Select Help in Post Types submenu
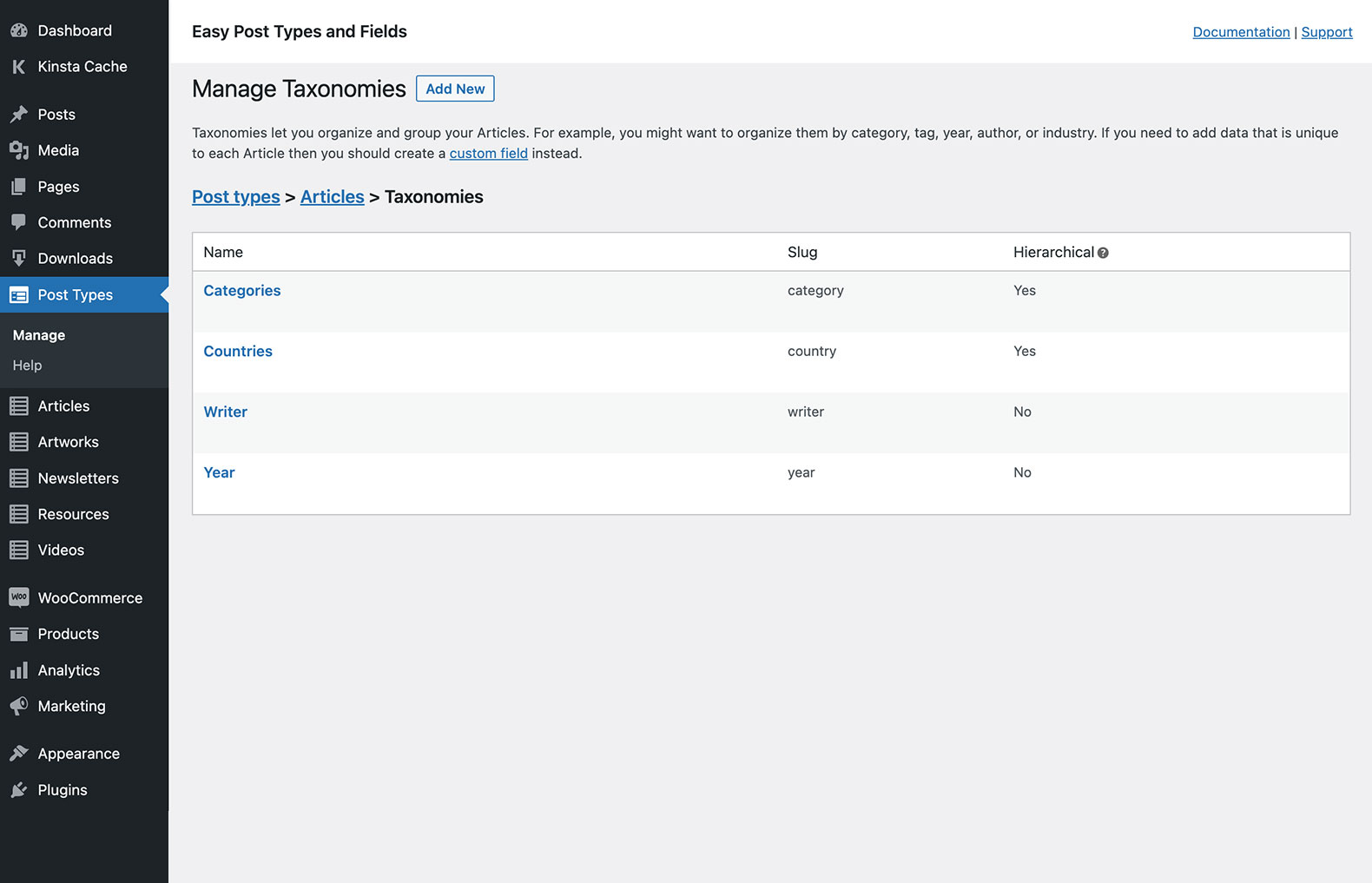 [27, 366]
